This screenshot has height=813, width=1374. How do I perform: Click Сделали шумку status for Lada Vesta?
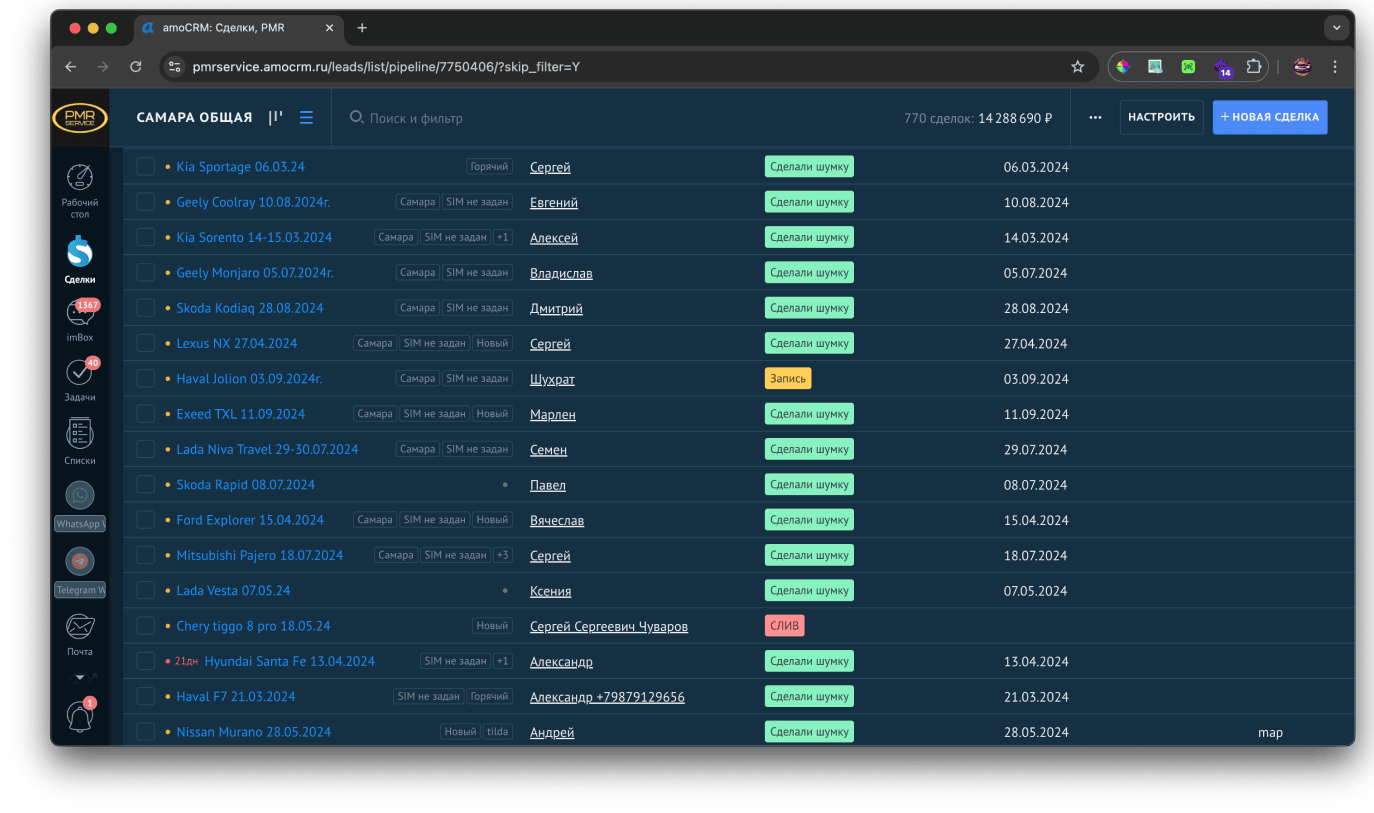pos(809,591)
